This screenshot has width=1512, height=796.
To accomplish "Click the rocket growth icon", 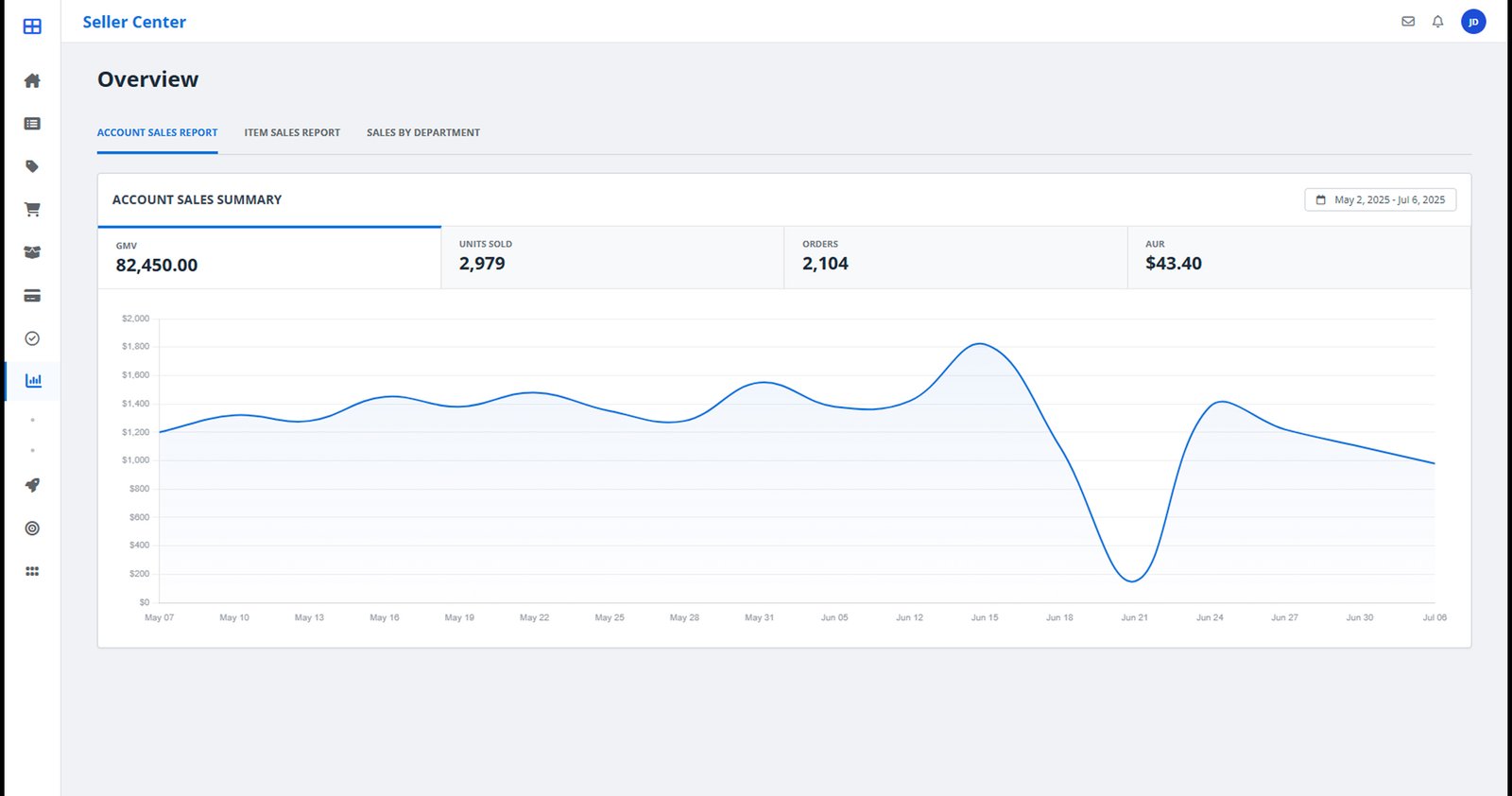I will click(32, 485).
